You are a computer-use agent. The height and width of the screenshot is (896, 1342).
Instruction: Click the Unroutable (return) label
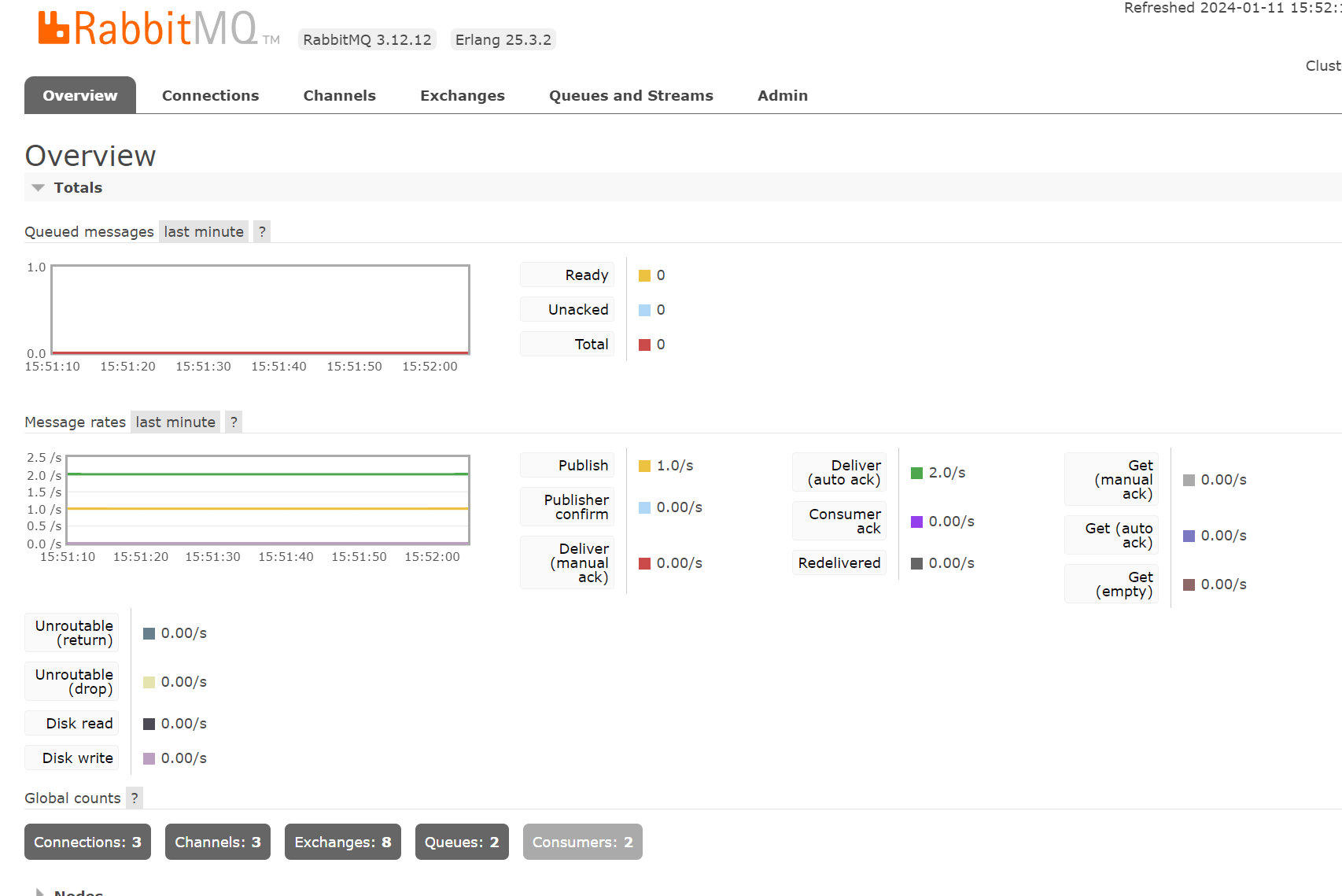pyautogui.click(x=72, y=633)
